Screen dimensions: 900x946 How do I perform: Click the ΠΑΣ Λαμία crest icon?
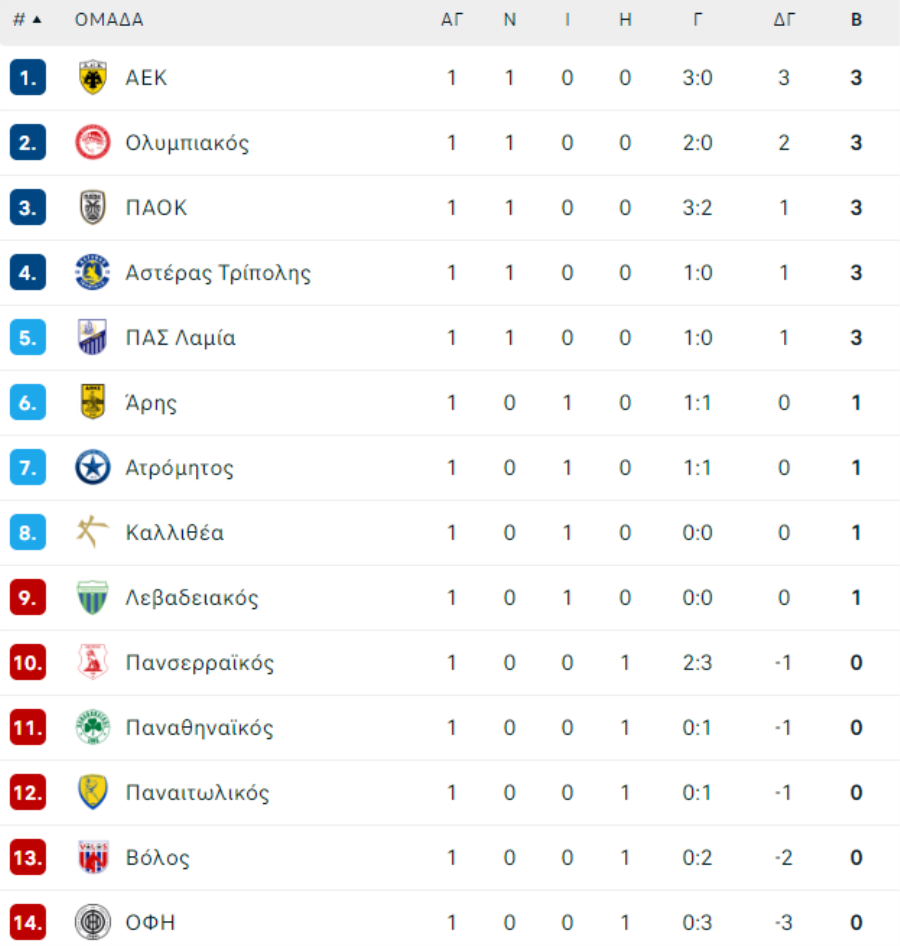pyautogui.click(x=92, y=337)
